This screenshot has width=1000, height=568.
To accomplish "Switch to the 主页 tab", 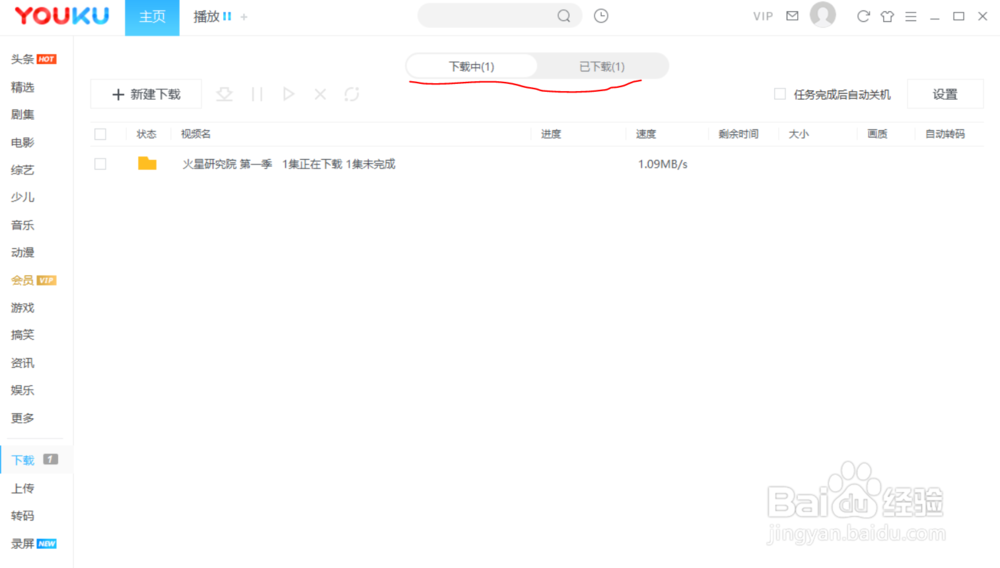I will tap(152, 17).
